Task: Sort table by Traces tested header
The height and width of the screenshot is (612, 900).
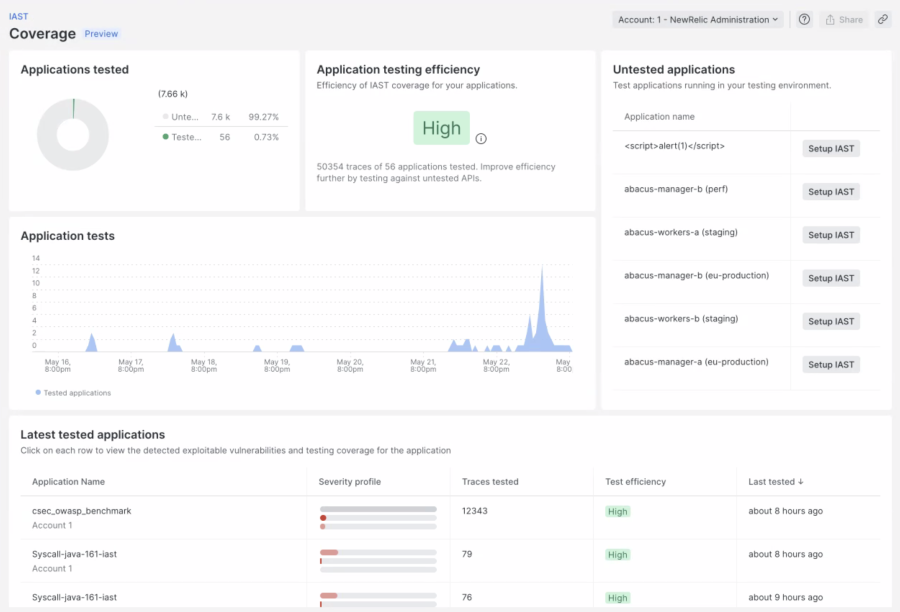Action: pyautogui.click(x=490, y=482)
